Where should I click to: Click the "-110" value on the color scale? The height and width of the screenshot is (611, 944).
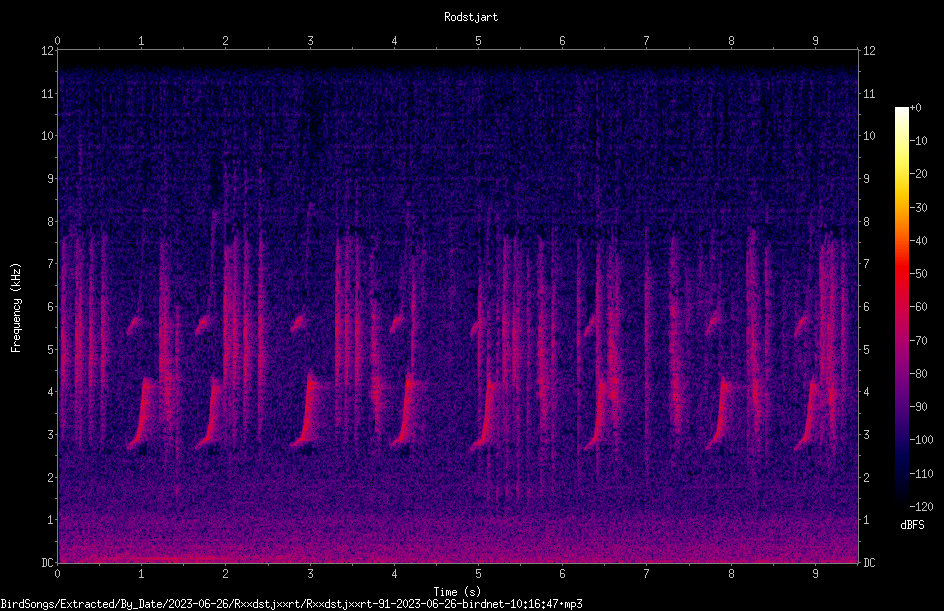pos(921,474)
